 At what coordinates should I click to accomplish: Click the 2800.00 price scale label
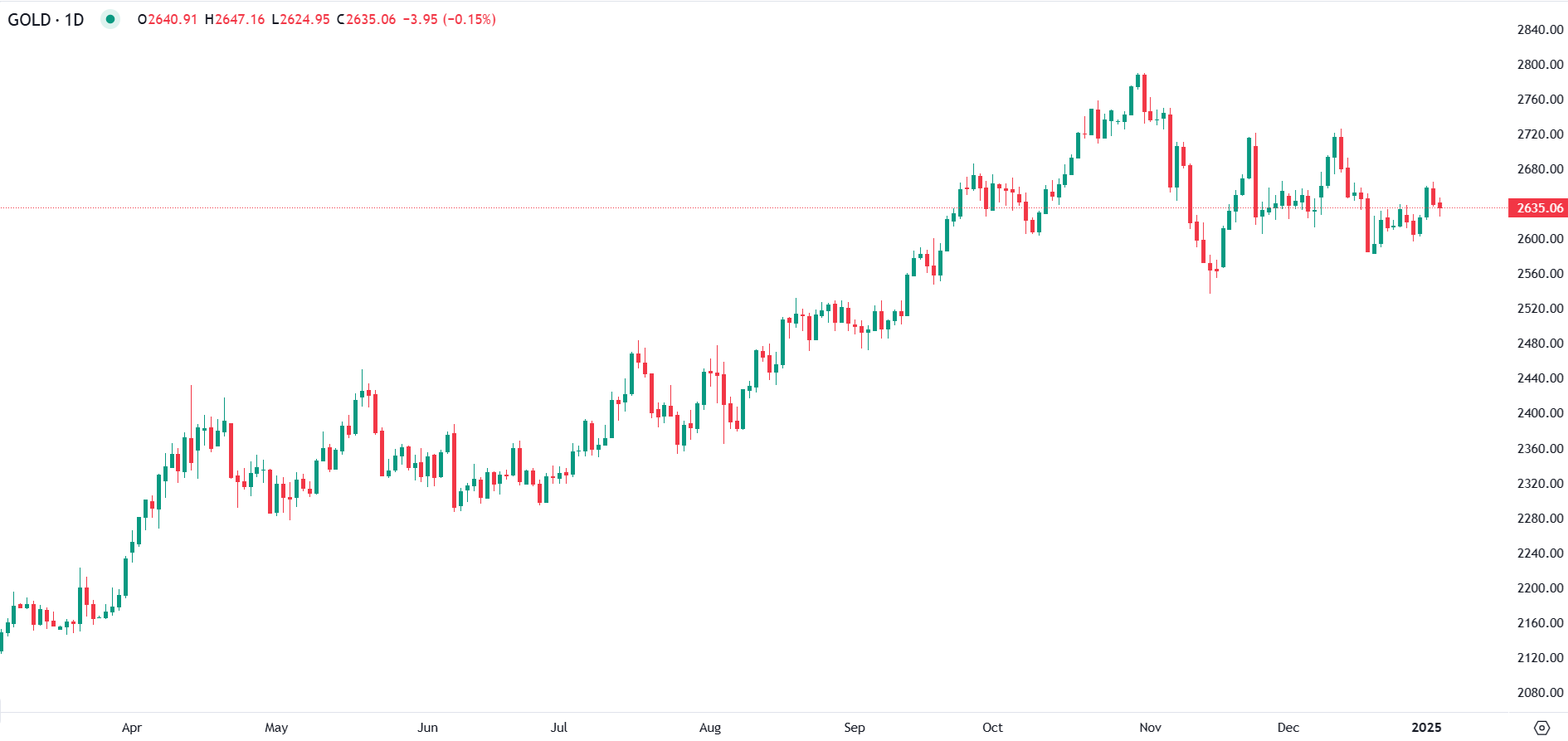point(1540,65)
